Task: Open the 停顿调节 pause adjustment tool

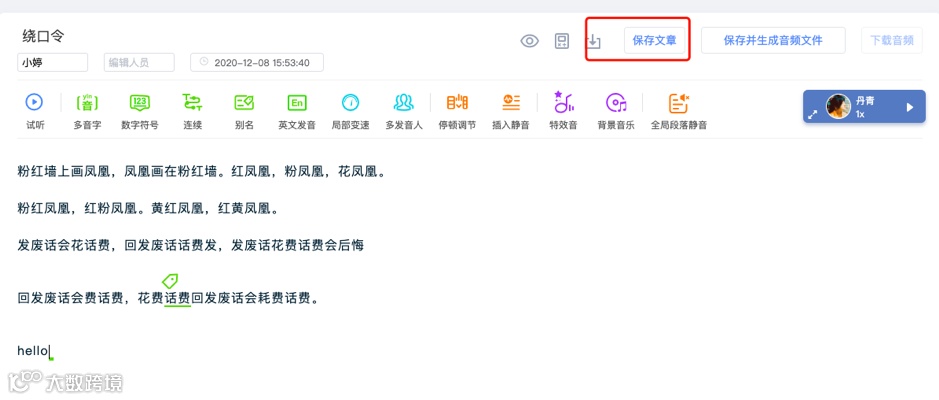Action: point(458,102)
